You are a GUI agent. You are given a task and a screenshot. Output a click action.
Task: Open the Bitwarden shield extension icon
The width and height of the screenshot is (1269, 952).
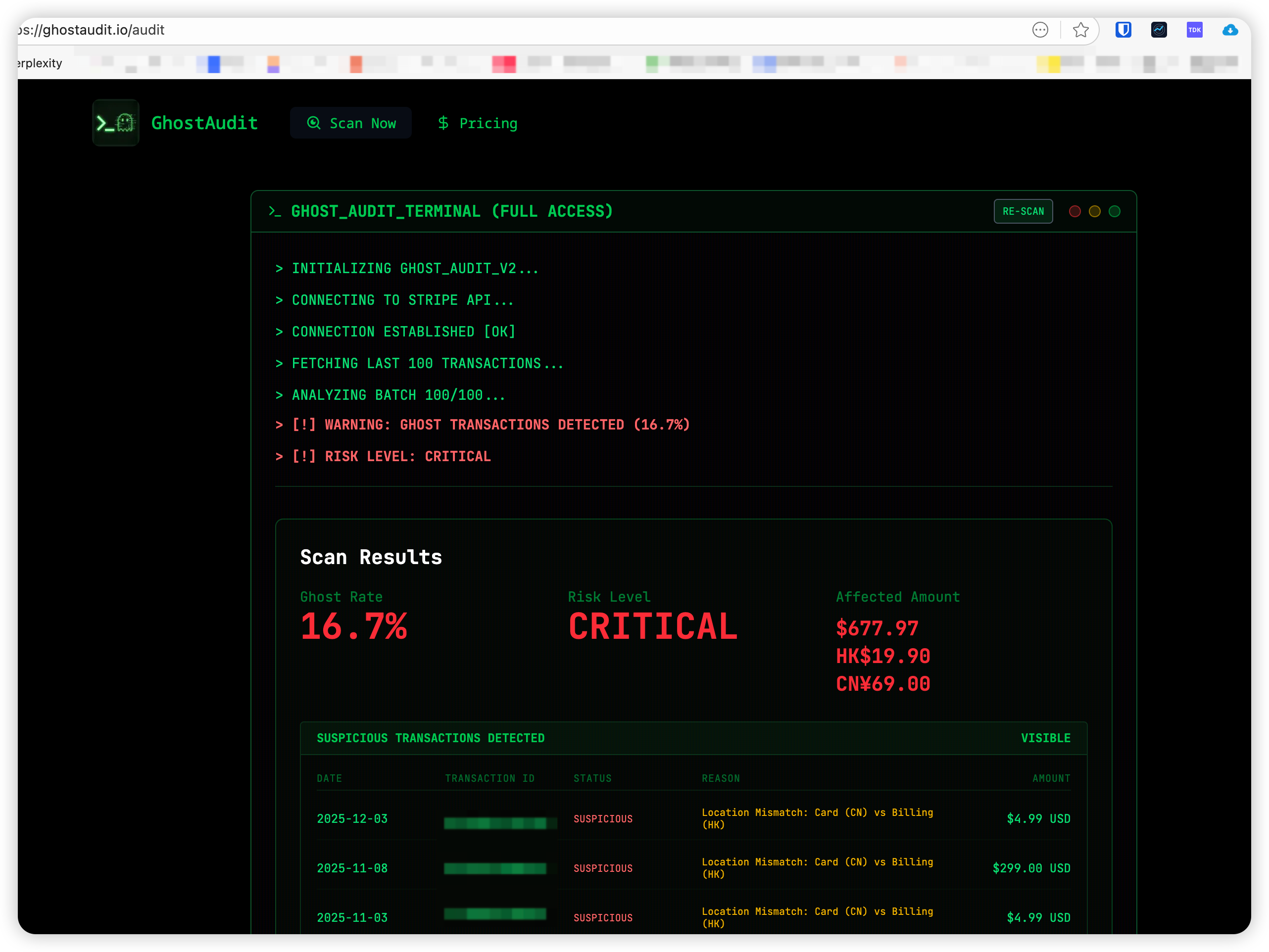point(1123,30)
